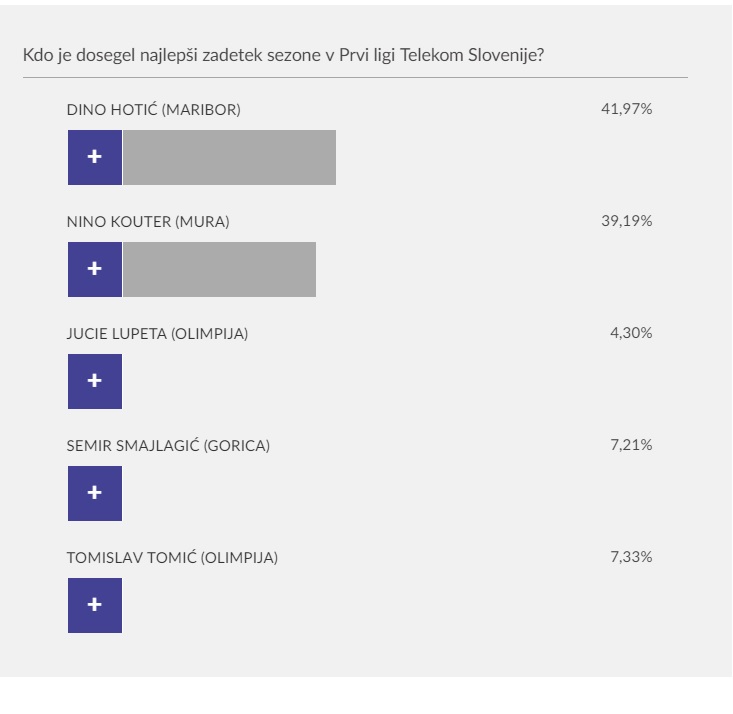Vote plus for Dino Hotić (Maribor)
The width and height of the screenshot is (733, 714).
(95, 158)
